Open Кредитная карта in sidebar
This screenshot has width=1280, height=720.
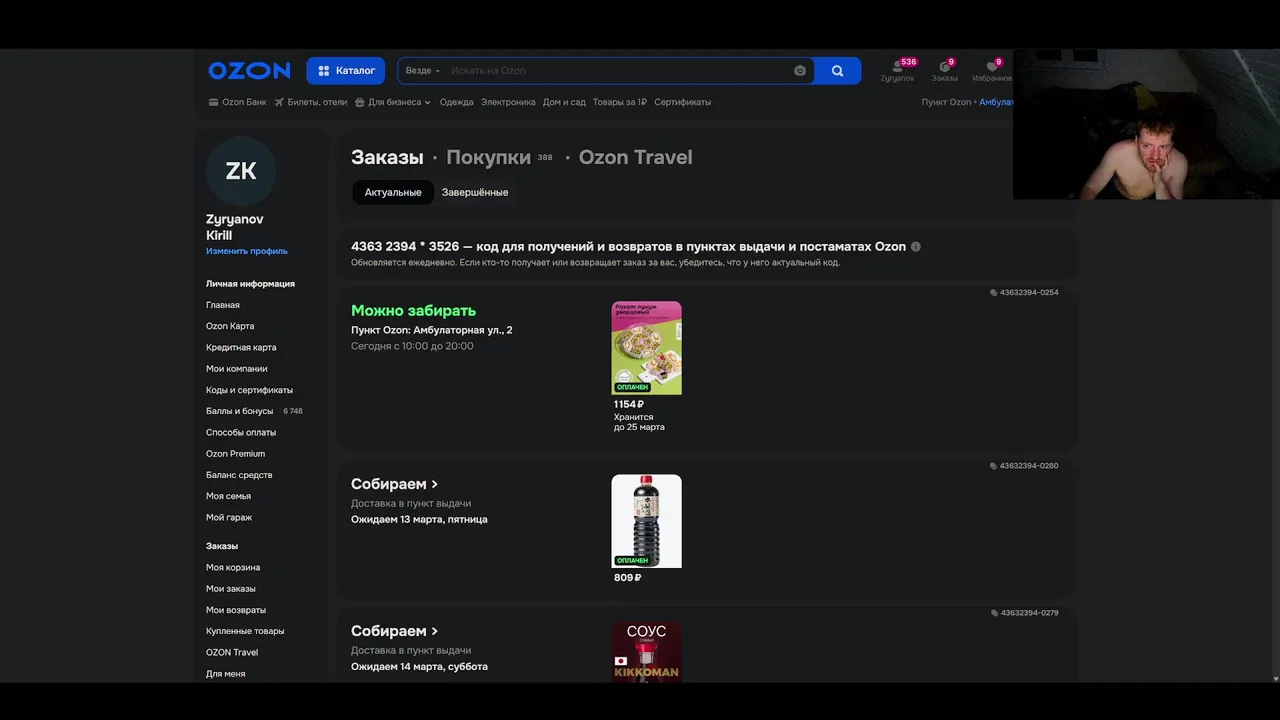pos(241,347)
